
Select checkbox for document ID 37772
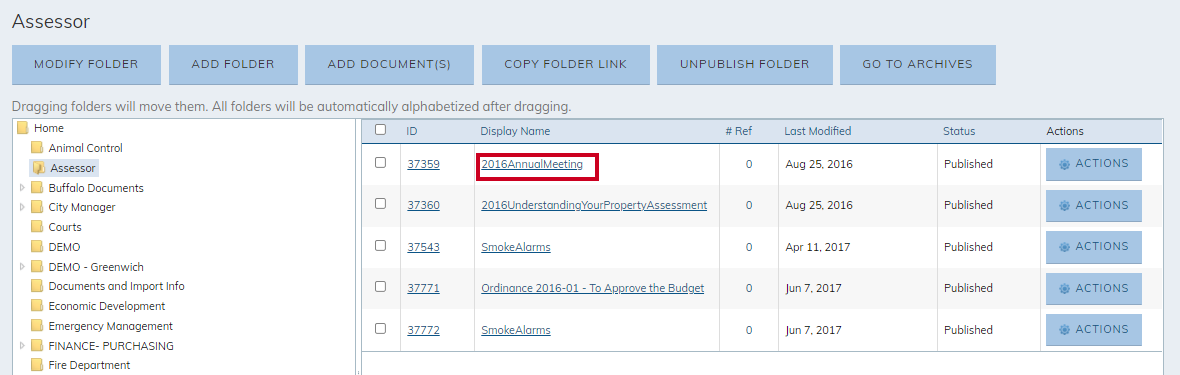pyautogui.click(x=380, y=329)
